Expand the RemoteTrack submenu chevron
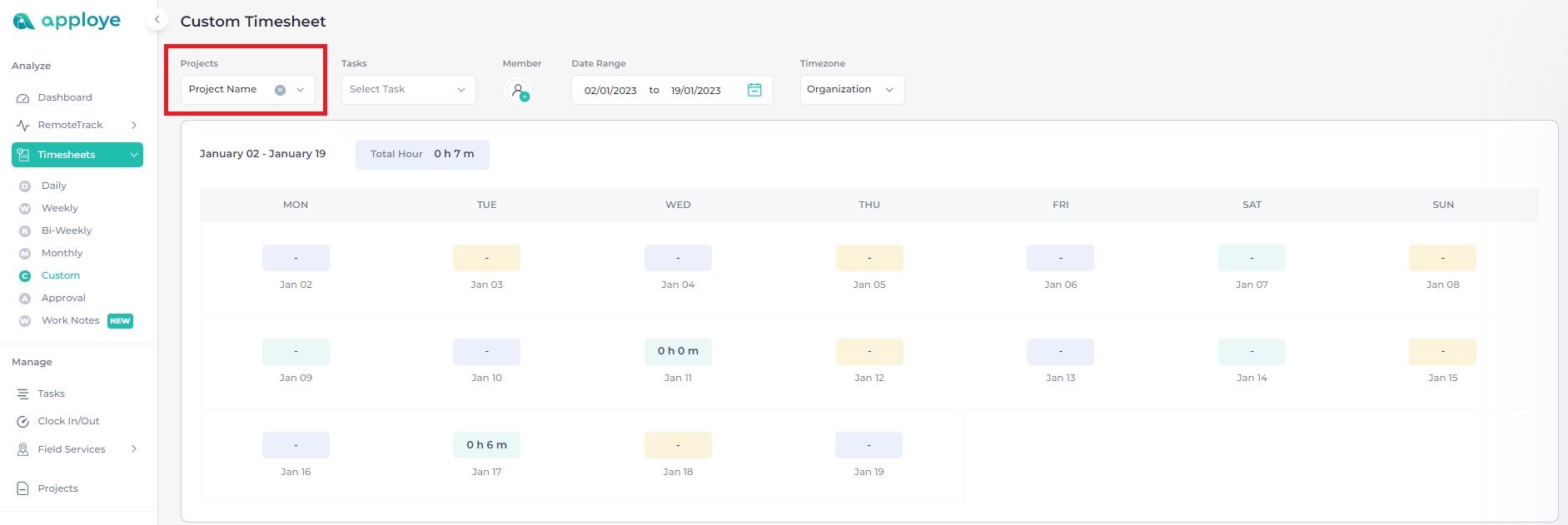1568x525 pixels. tap(134, 125)
